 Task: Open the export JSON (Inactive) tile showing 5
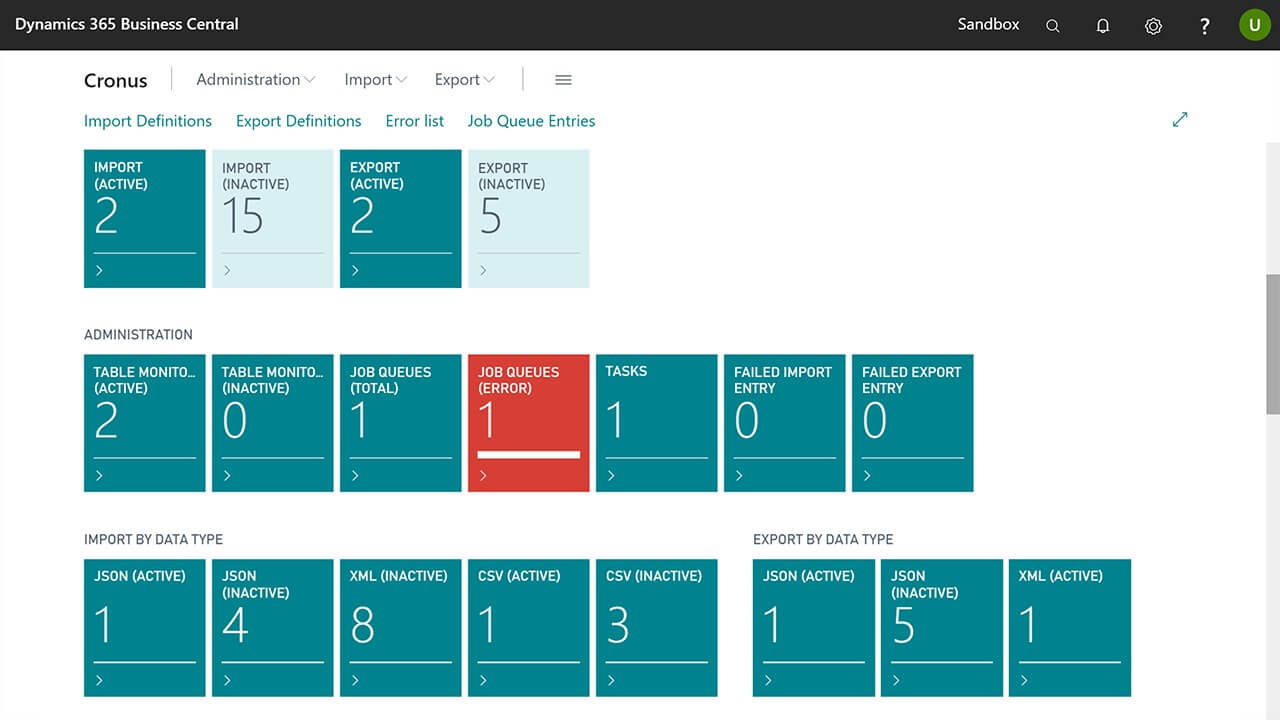[x=942, y=628]
